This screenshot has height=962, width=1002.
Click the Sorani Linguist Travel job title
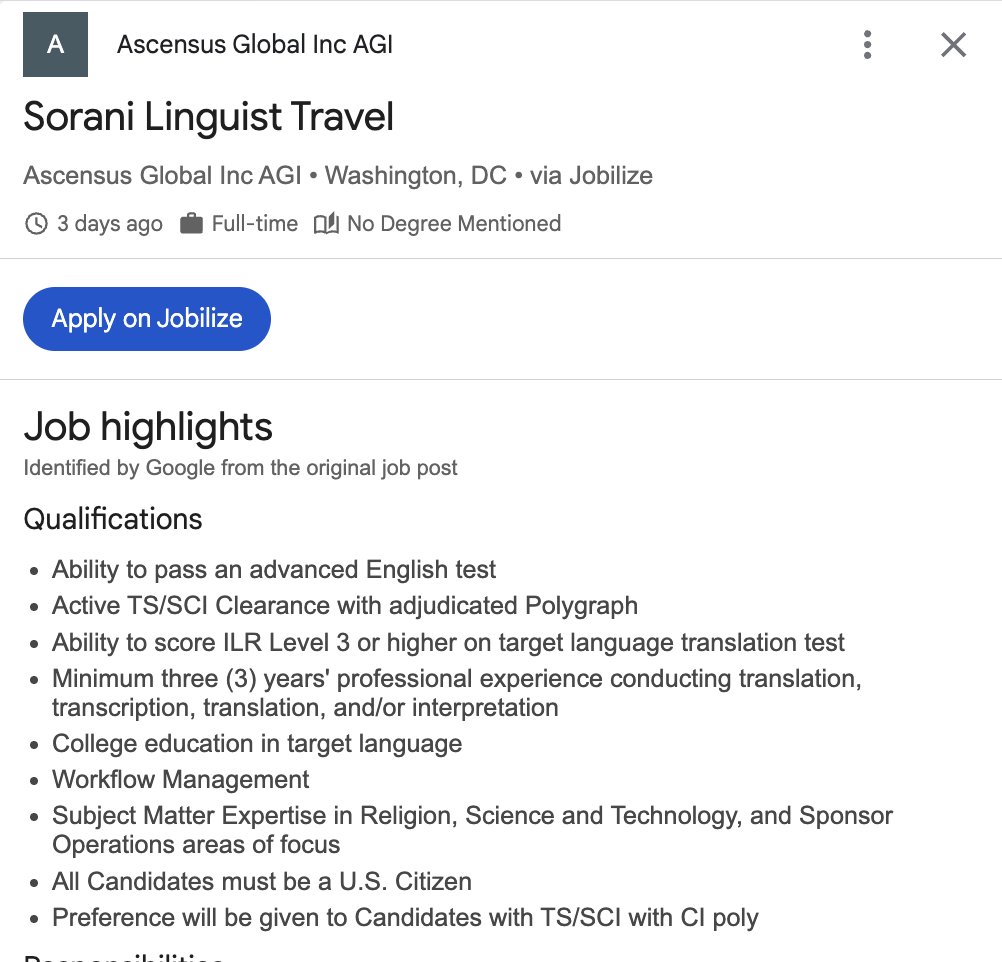click(208, 117)
